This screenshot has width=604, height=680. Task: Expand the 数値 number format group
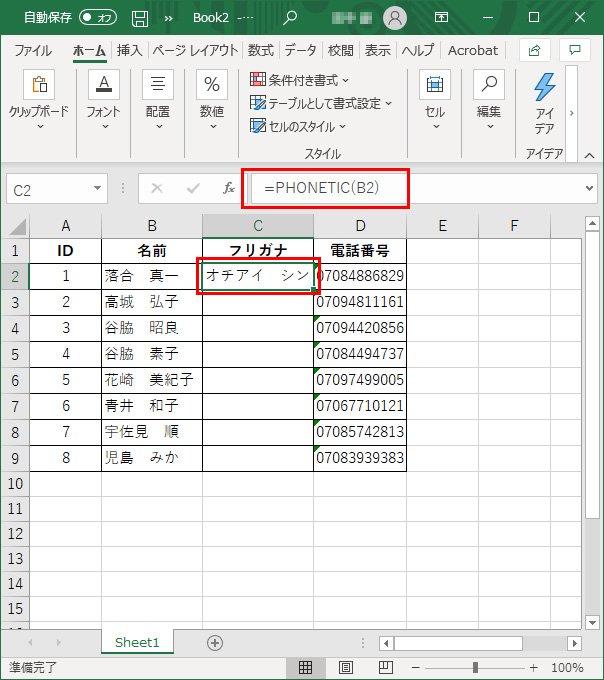click(x=212, y=102)
